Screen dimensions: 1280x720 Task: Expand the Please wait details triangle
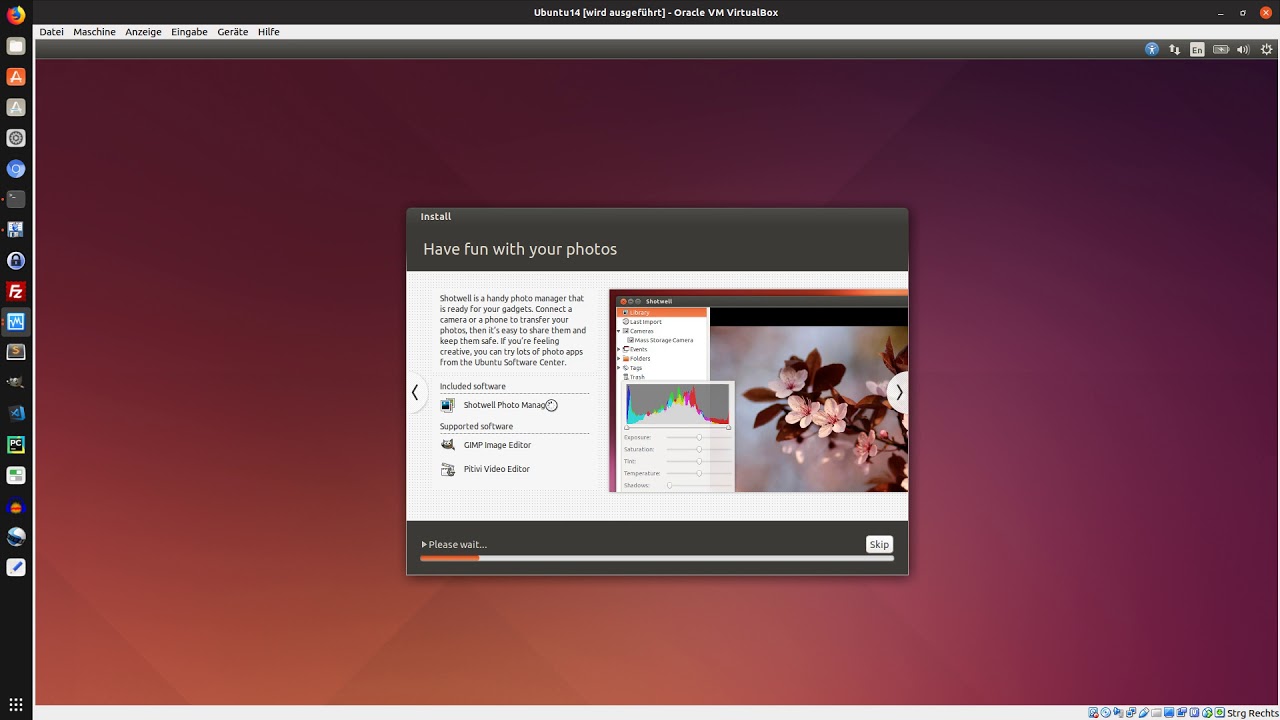tap(424, 545)
